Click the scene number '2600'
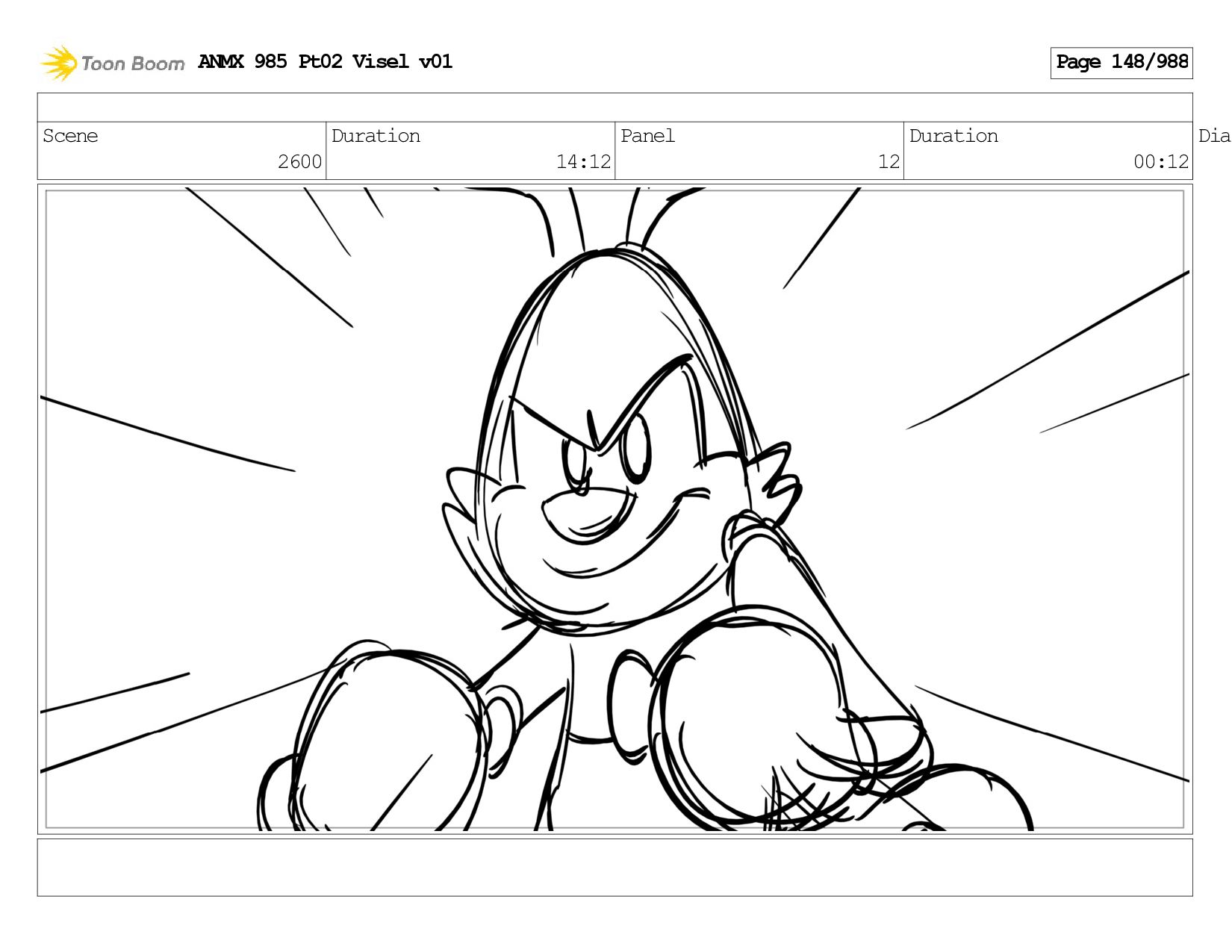The width and height of the screenshot is (1232, 952). (299, 162)
